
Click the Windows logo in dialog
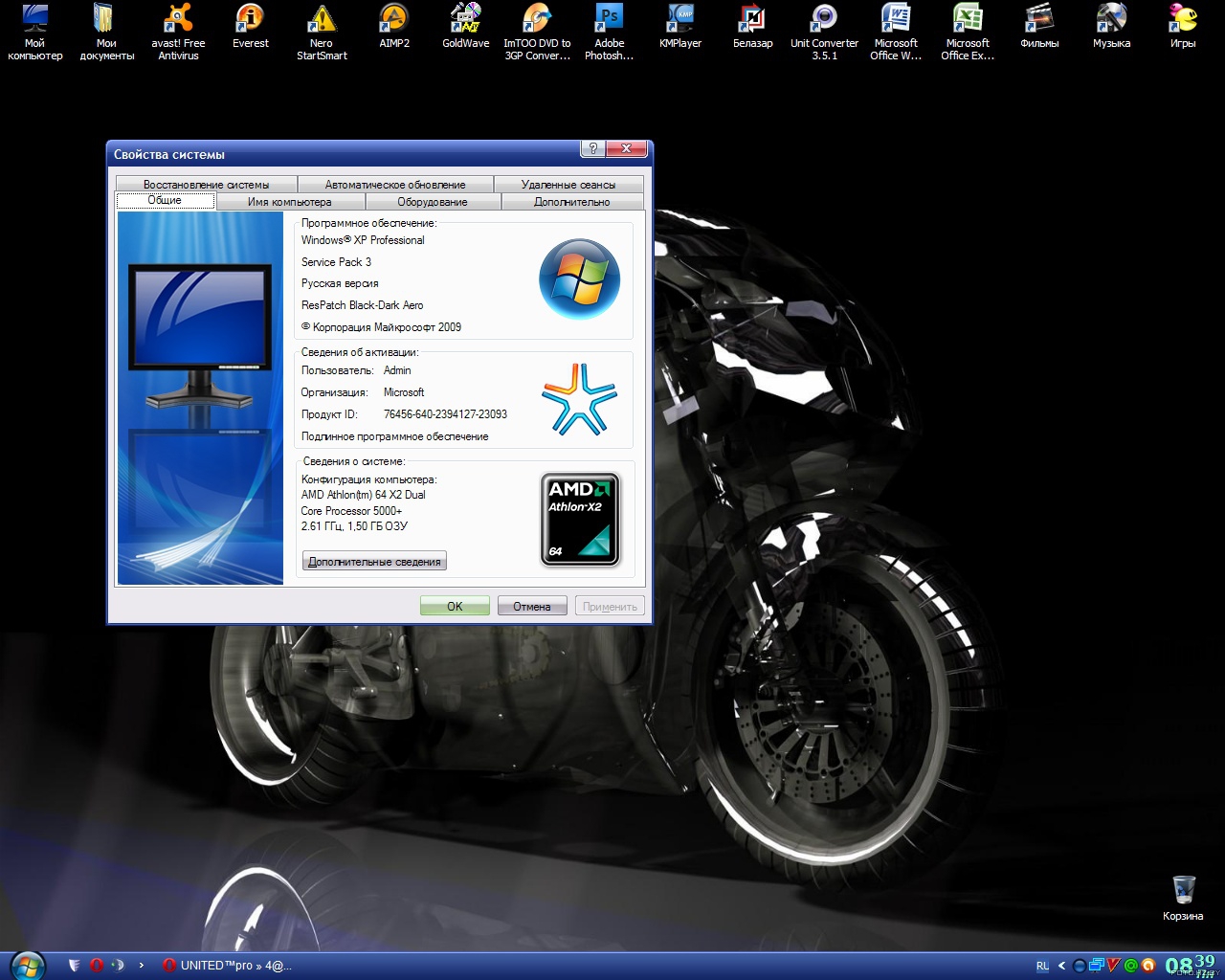point(580,278)
